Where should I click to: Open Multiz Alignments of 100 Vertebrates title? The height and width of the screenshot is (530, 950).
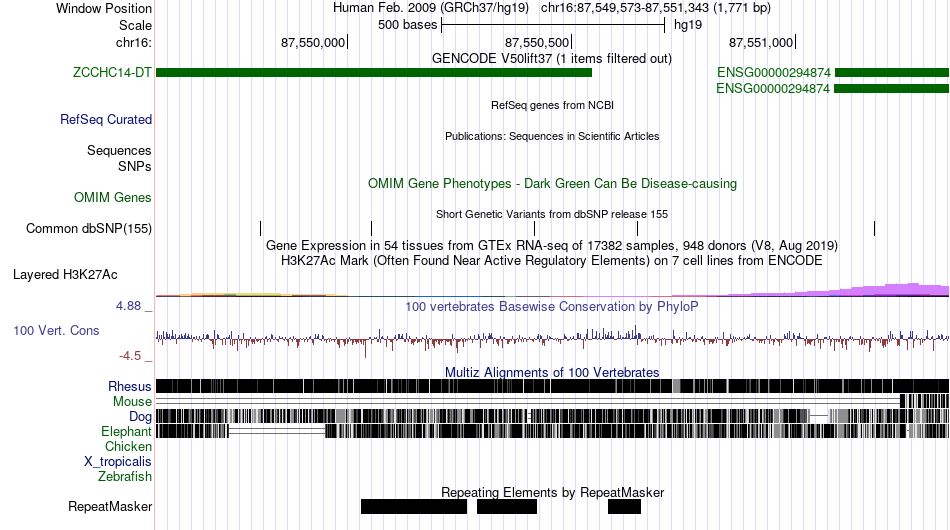tap(552, 373)
